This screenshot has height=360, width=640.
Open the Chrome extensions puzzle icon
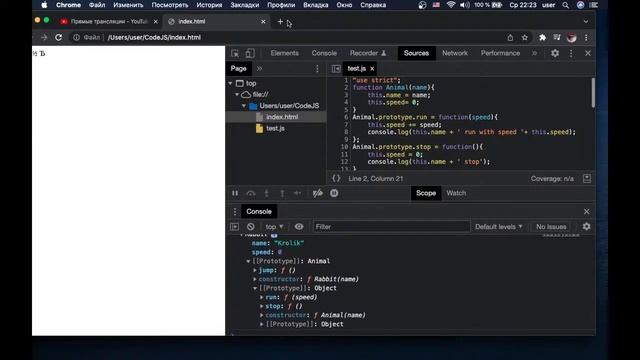[542, 37]
